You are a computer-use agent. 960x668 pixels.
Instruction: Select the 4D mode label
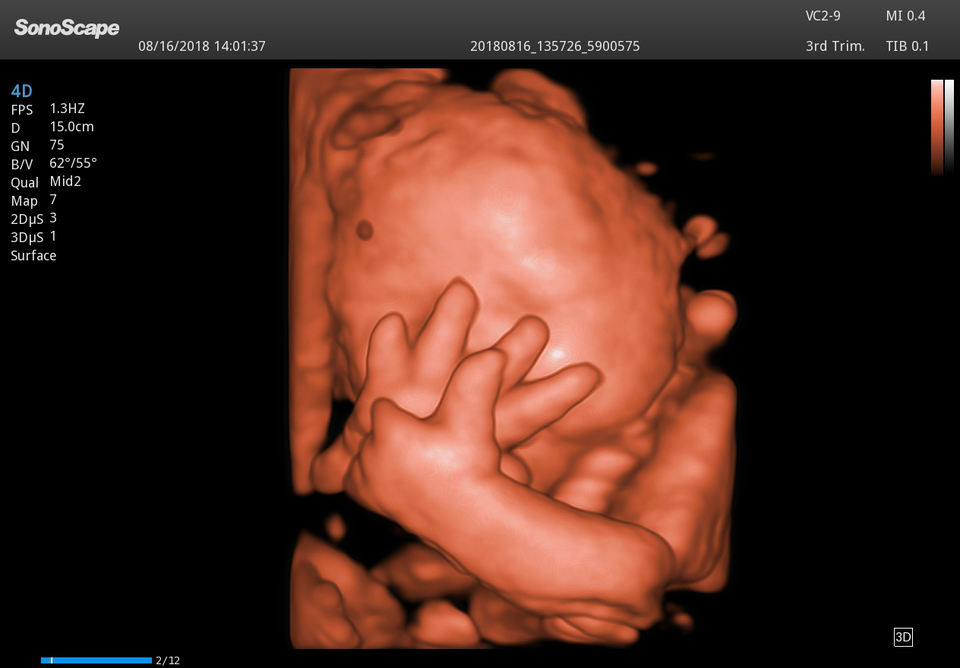21,91
